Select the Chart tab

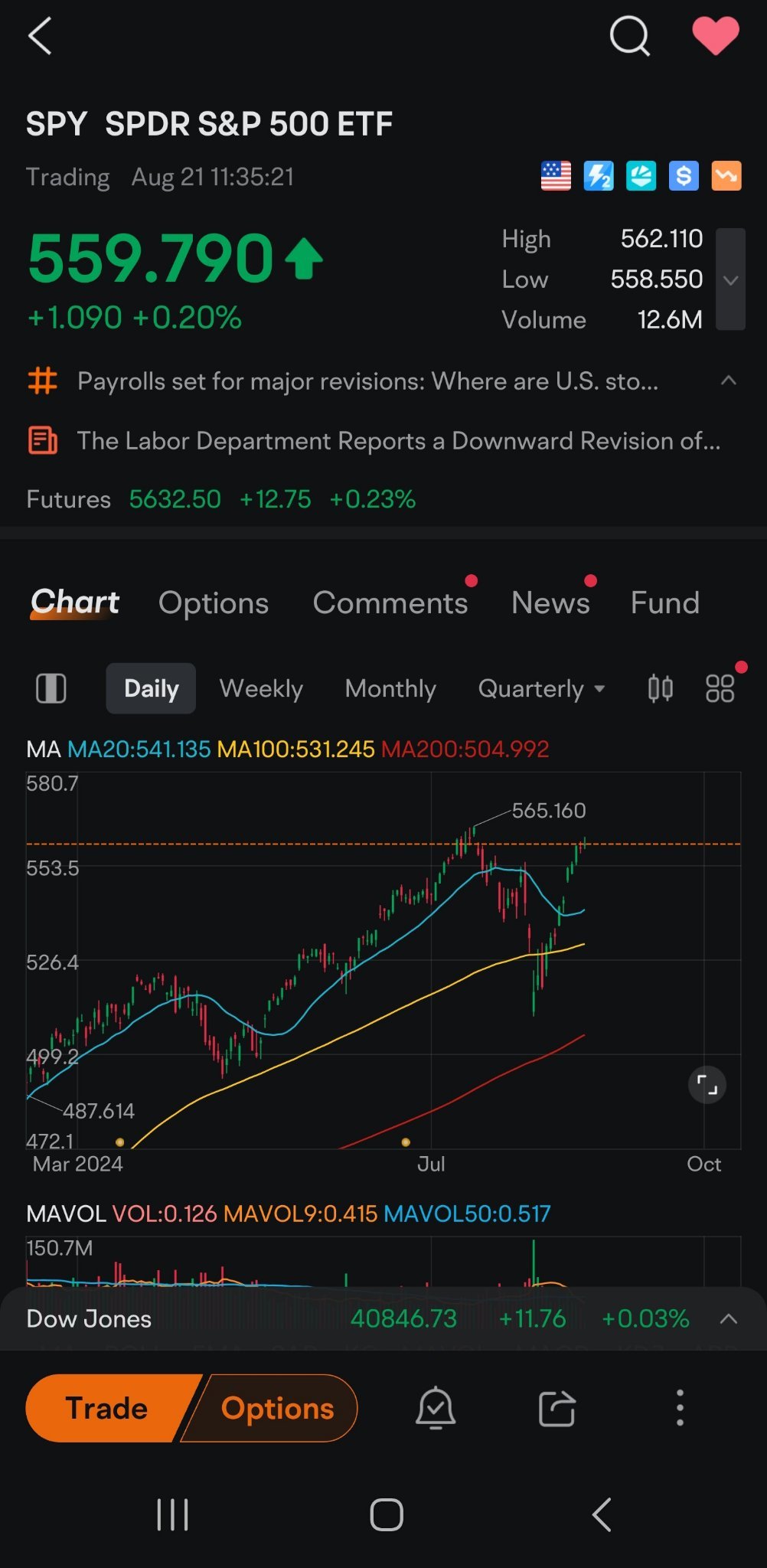point(75,603)
